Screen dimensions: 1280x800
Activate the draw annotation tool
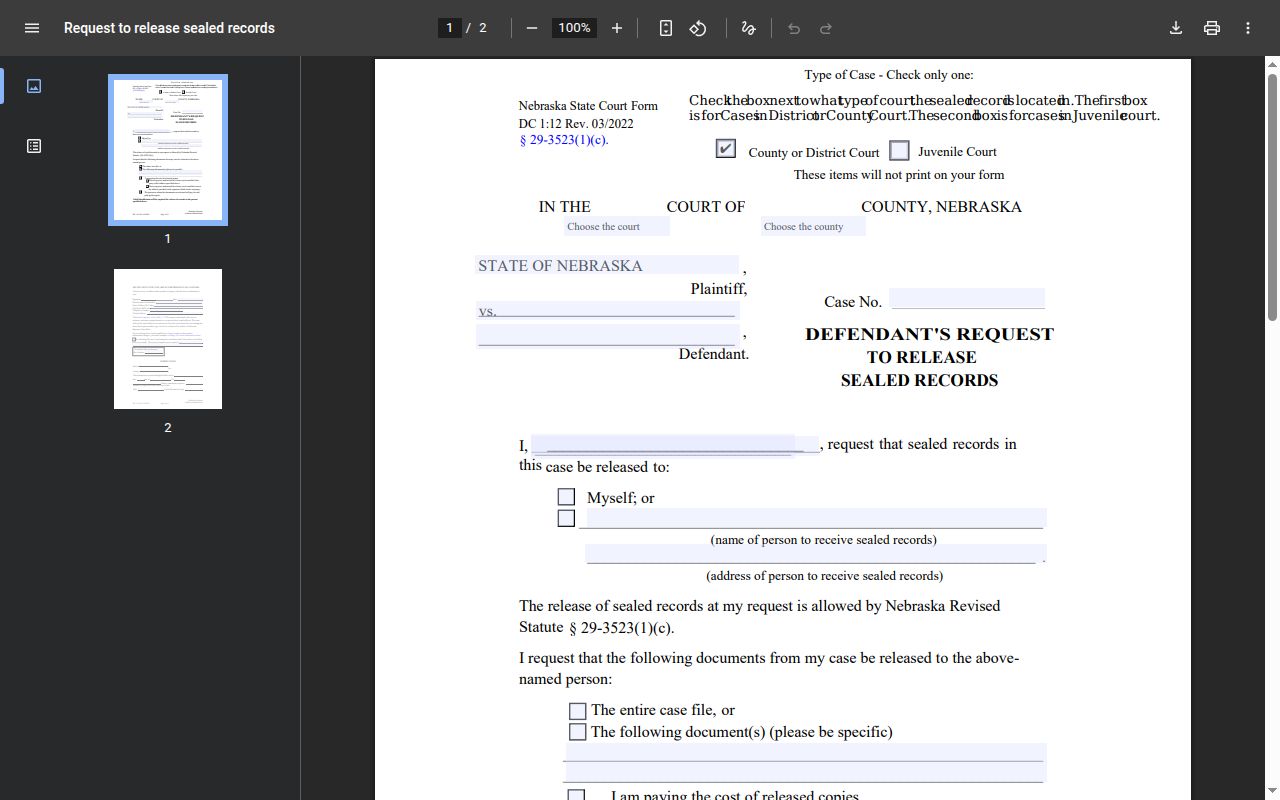pyautogui.click(x=748, y=28)
